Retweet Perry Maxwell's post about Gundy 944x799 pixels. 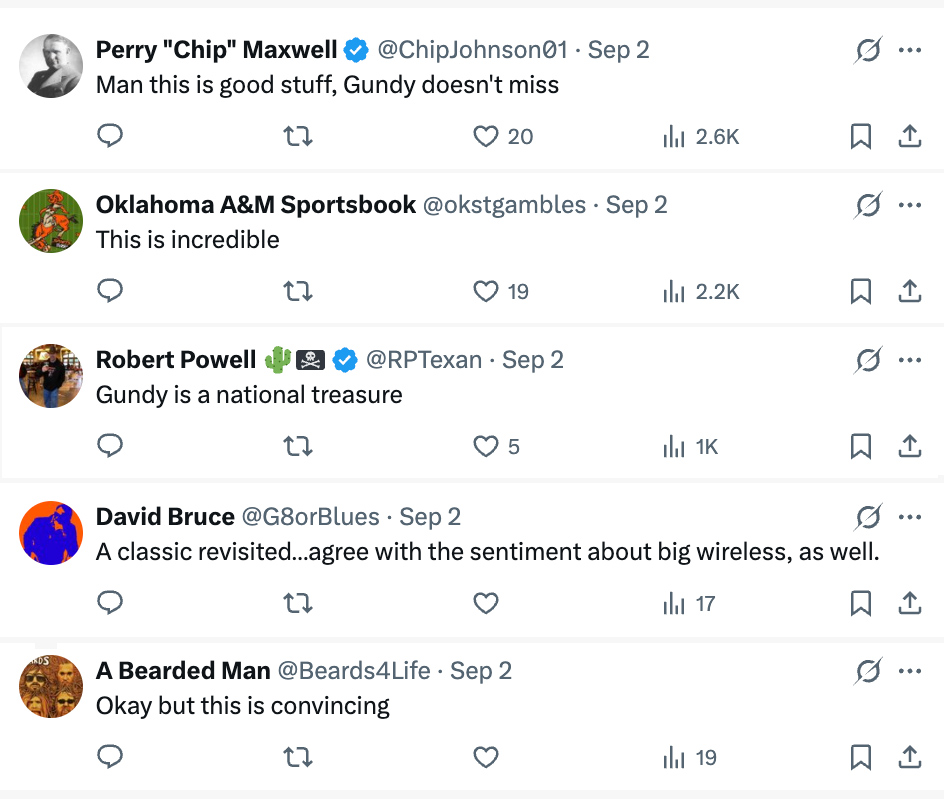tap(298, 136)
